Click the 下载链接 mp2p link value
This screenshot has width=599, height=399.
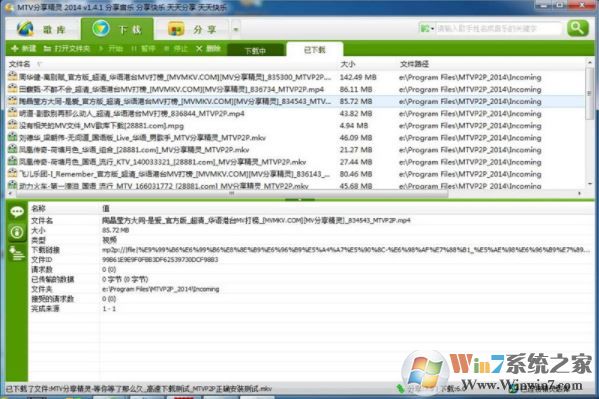coord(346,250)
